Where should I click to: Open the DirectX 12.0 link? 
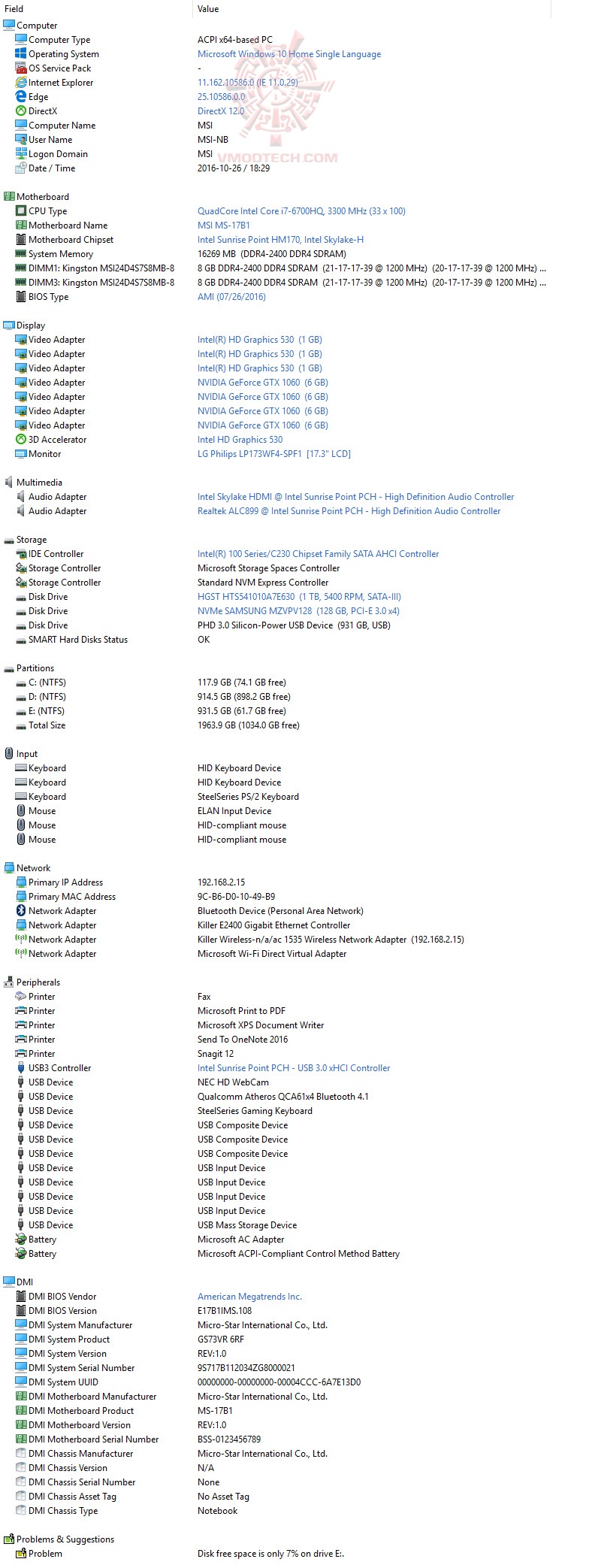tap(221, 111)
